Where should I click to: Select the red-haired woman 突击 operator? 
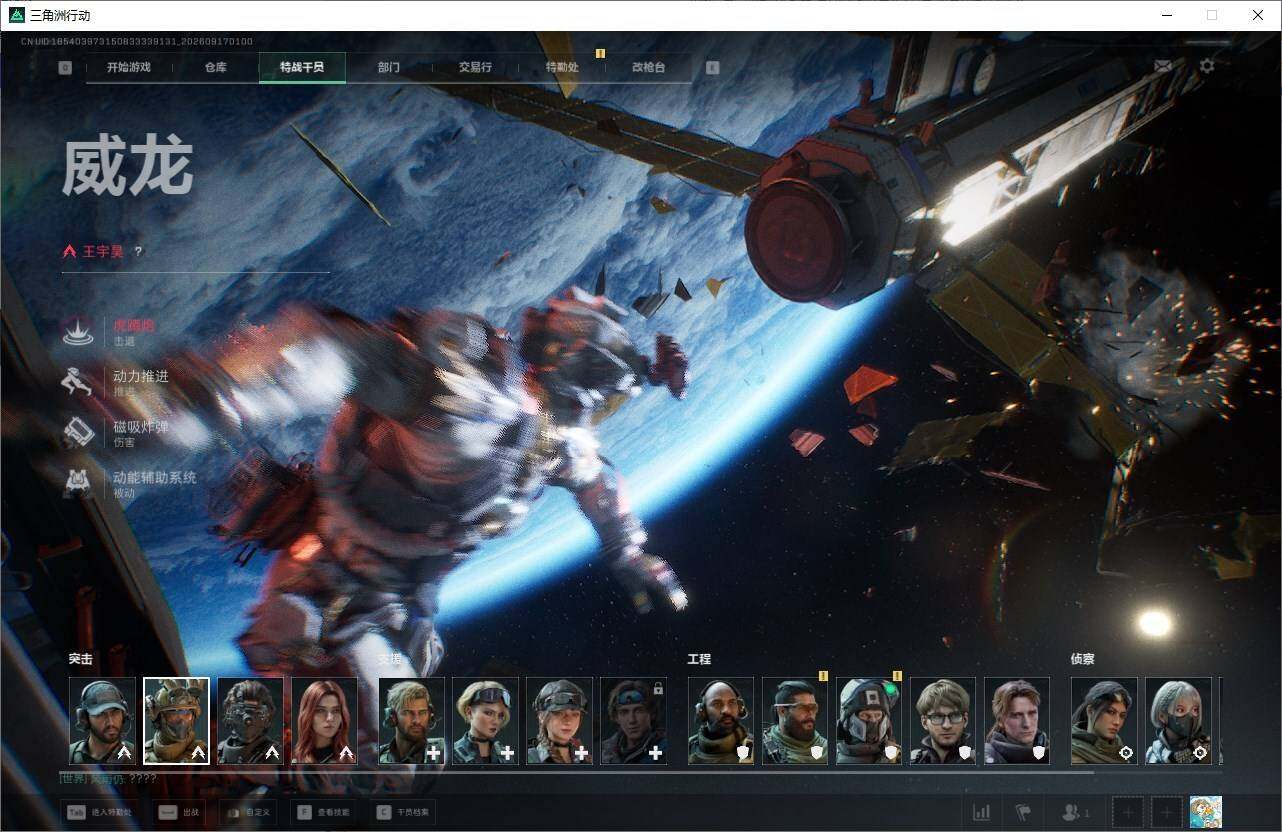(324, 721)
